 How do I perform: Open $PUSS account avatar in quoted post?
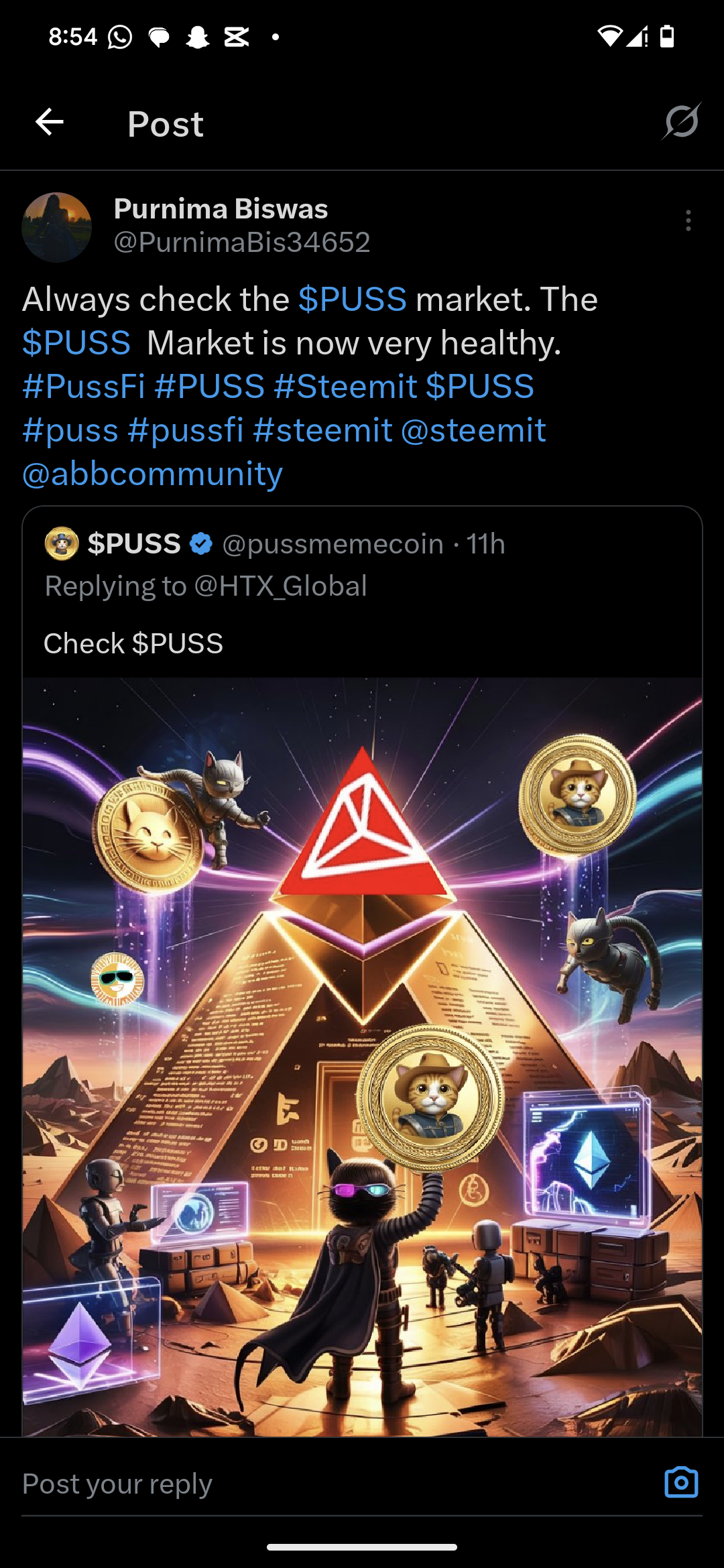(x=62, y=543)
